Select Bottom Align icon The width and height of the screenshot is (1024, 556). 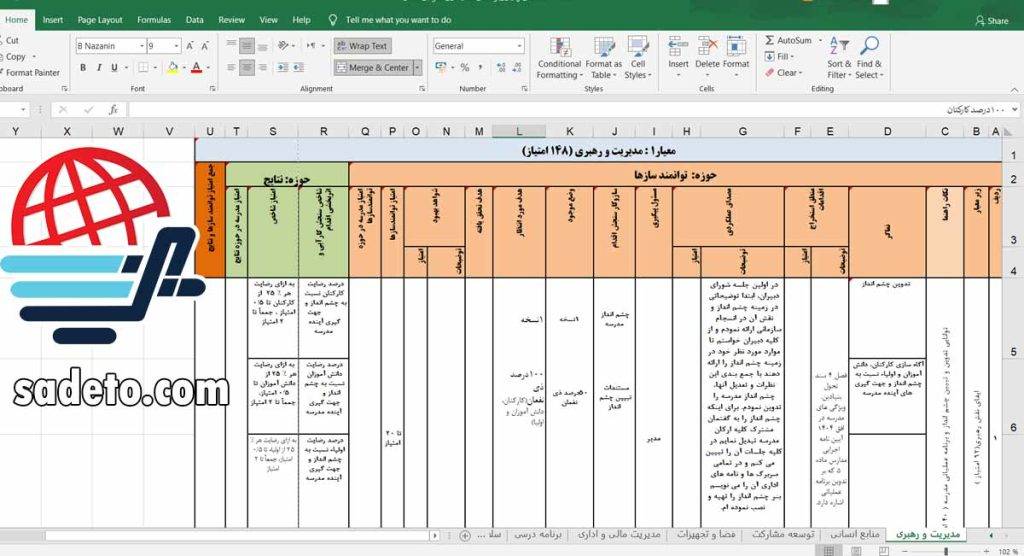262,46
